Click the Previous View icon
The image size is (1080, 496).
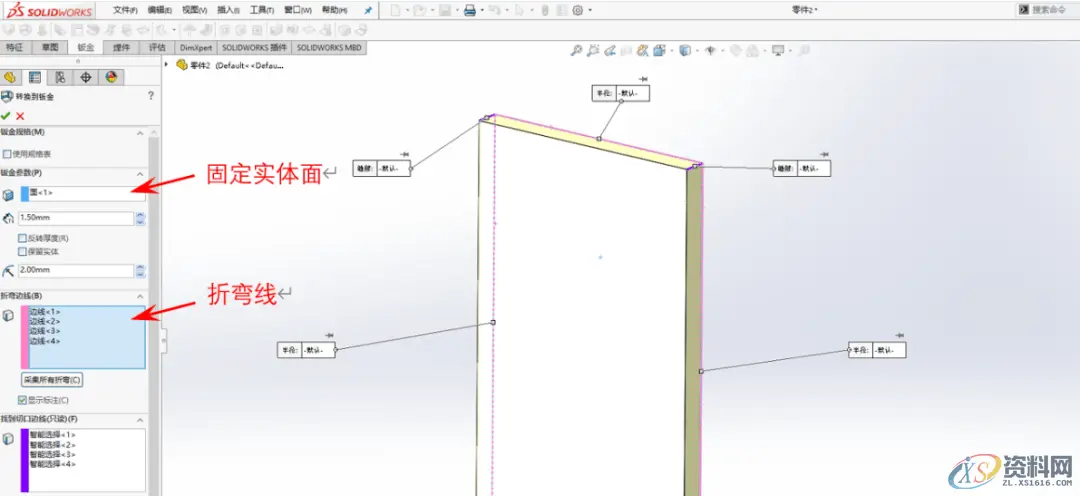point(610,50)
